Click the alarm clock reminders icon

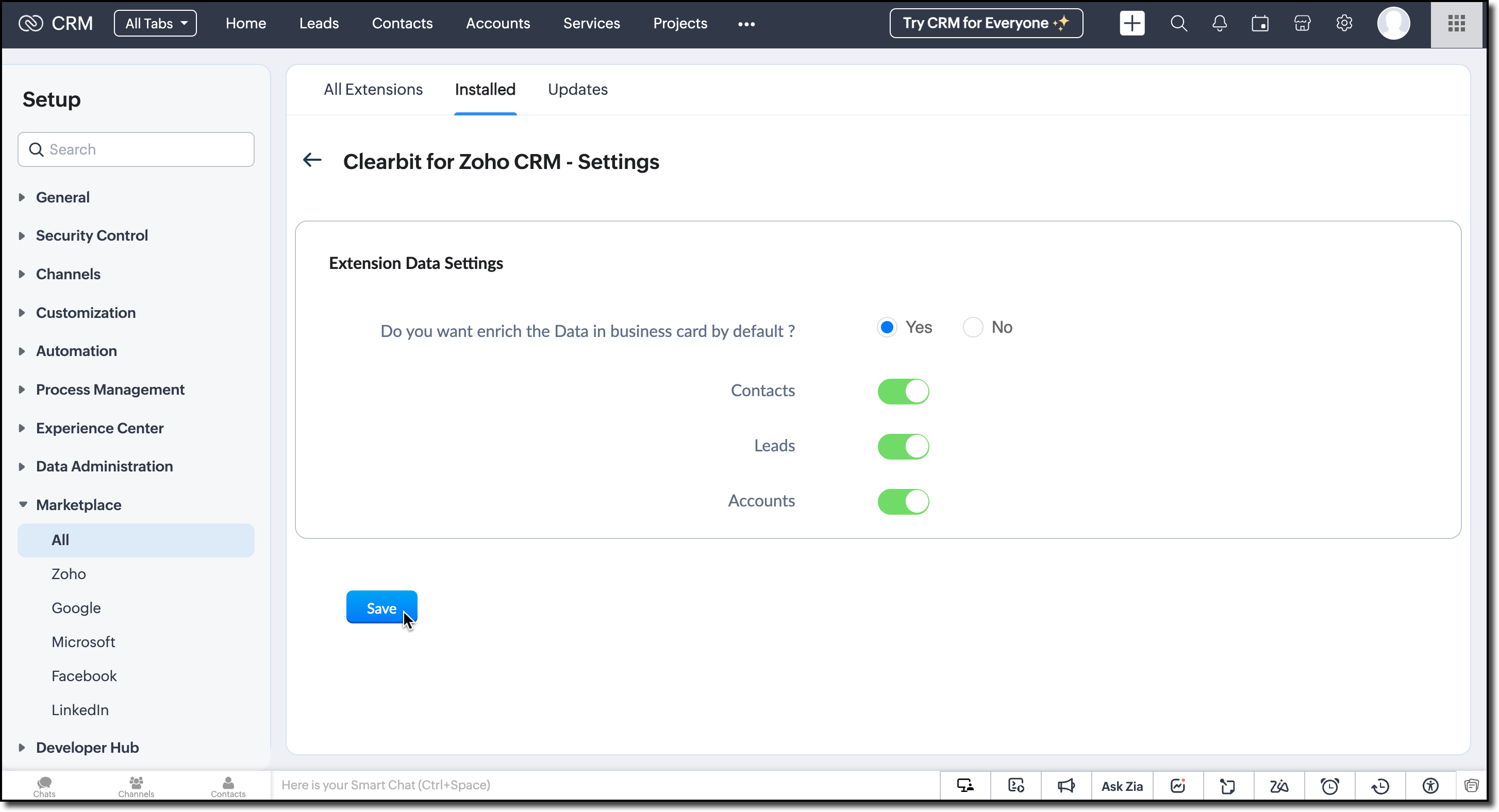click(1329, 786)
